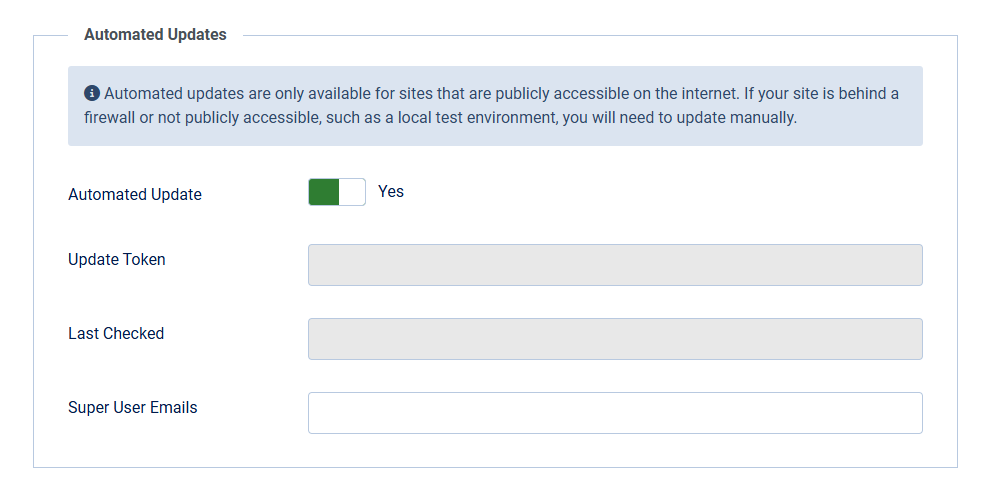Select the Last Checked field
The height and width of the screenshot is (498, 990).
(615, 339)
